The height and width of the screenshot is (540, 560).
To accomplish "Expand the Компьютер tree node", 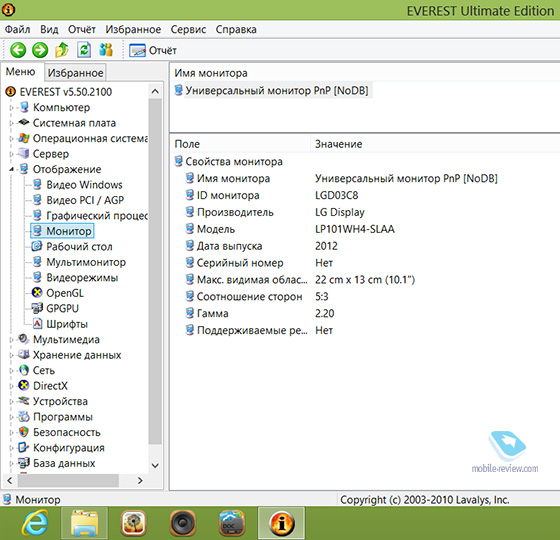I will pos(11,108).
